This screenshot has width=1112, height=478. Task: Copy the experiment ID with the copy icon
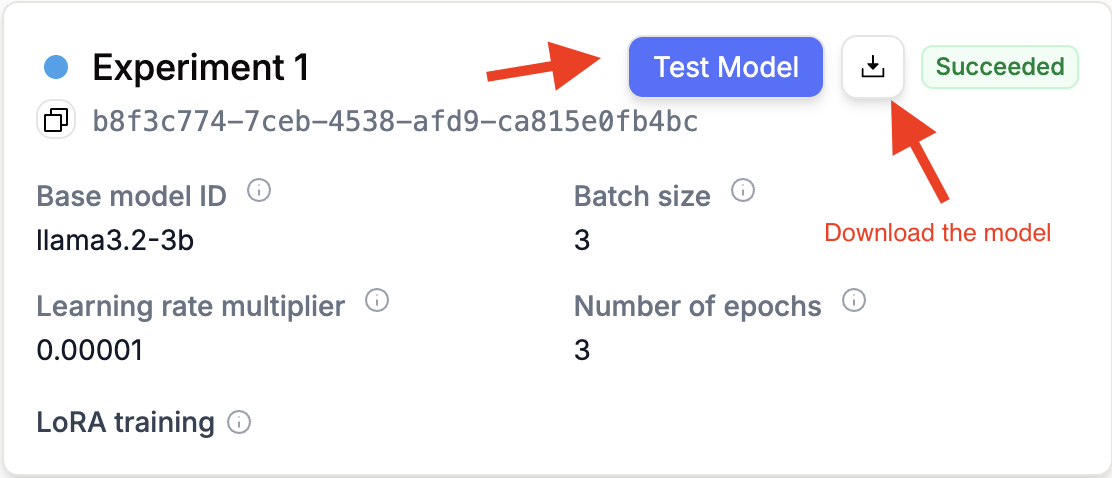click(56, 121)
